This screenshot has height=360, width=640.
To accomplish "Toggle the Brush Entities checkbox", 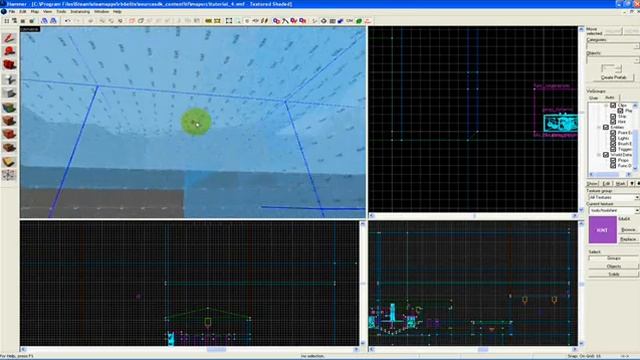I will (613, 144).
